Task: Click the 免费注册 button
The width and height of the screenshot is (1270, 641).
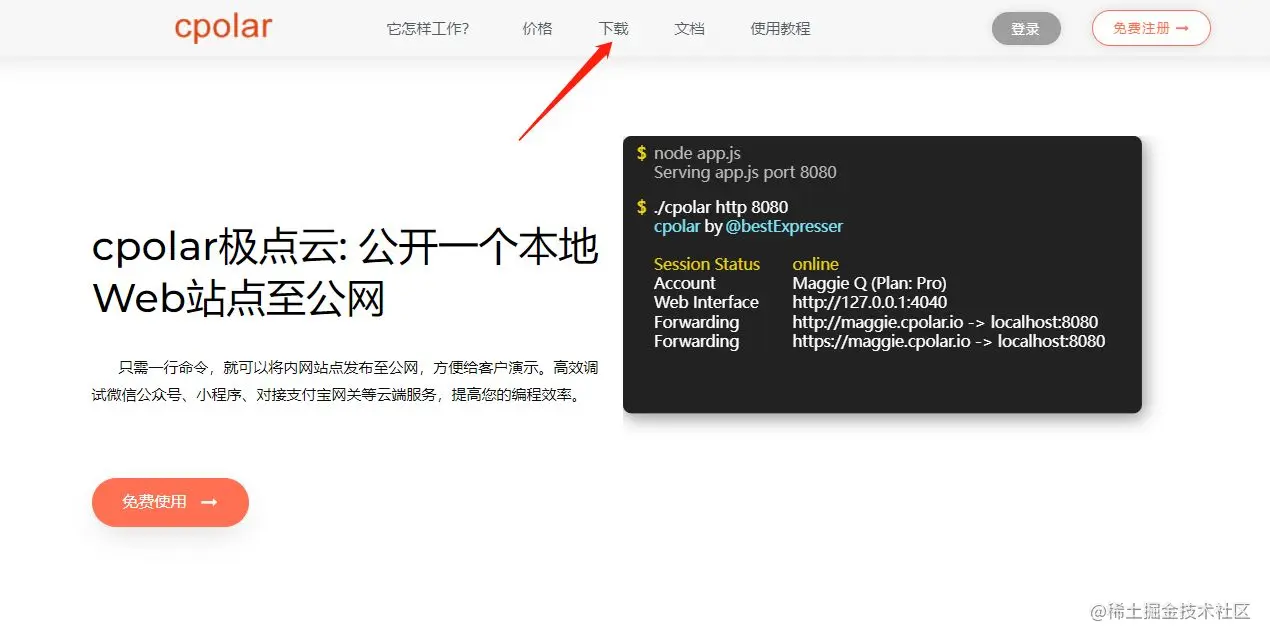Action: tap(1151, 28)
